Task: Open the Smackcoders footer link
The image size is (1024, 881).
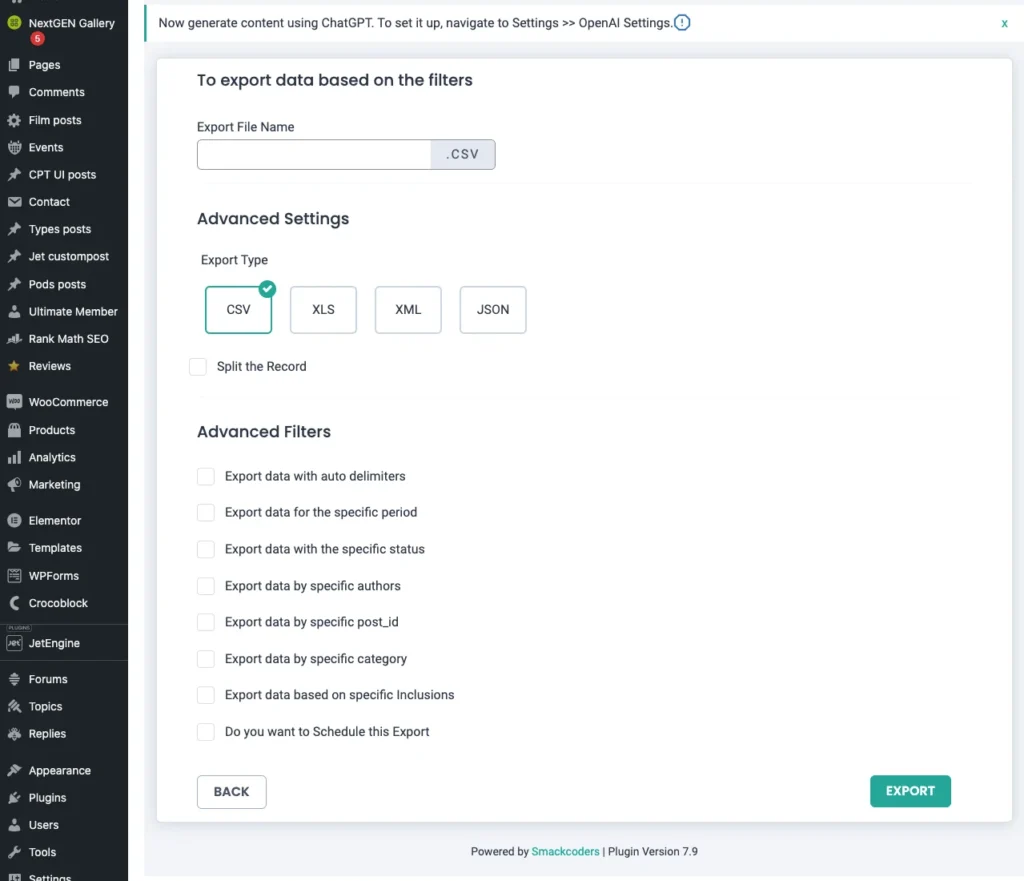Action: [566, 852]
